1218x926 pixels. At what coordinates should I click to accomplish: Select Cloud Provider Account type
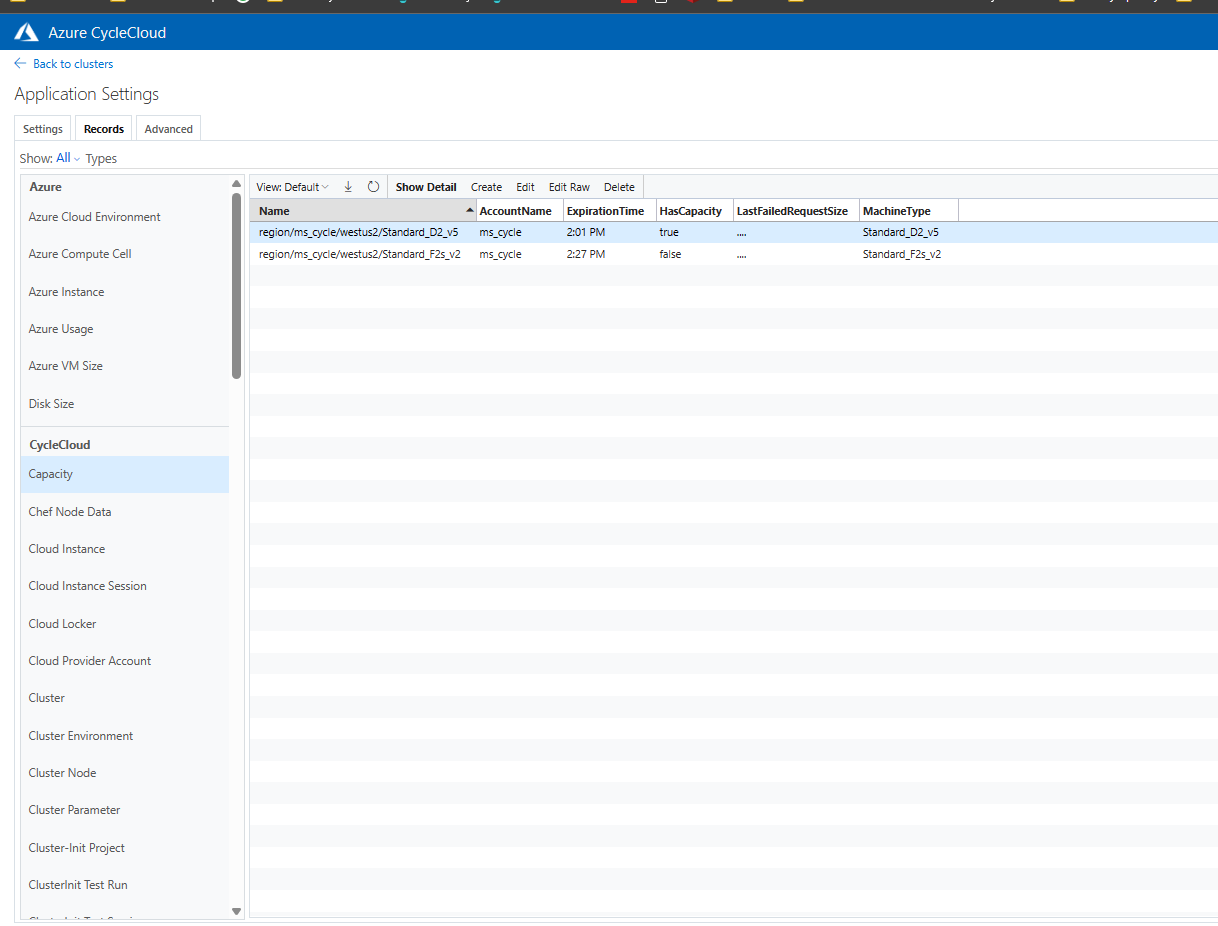(x=124, y=661)
